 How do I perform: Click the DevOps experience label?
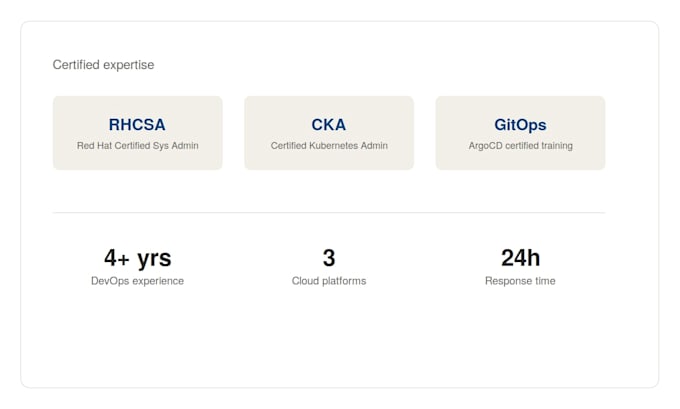click(x=137, y=281)
